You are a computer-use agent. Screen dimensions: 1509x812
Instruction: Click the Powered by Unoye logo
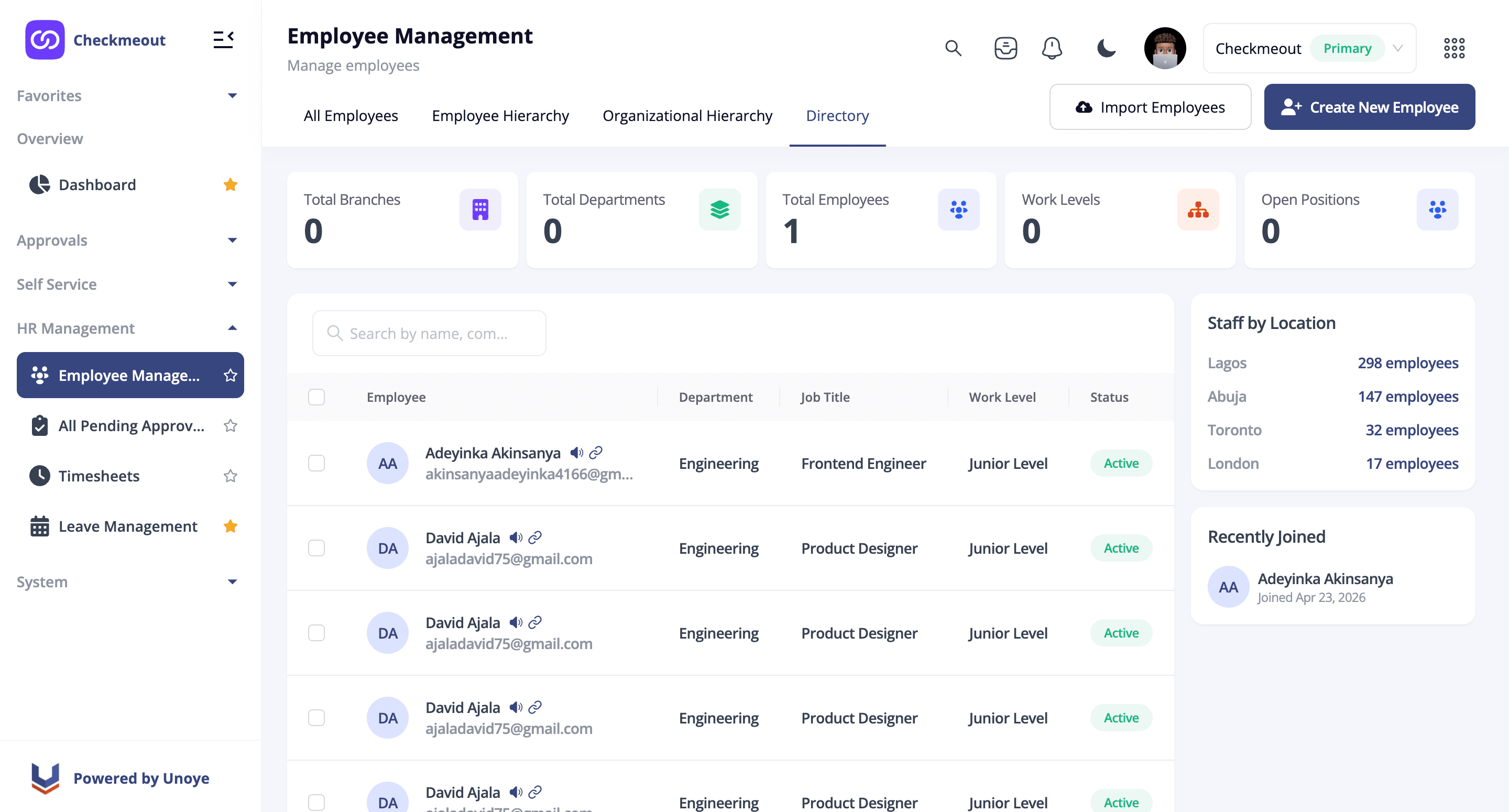(x=45, y=778)
